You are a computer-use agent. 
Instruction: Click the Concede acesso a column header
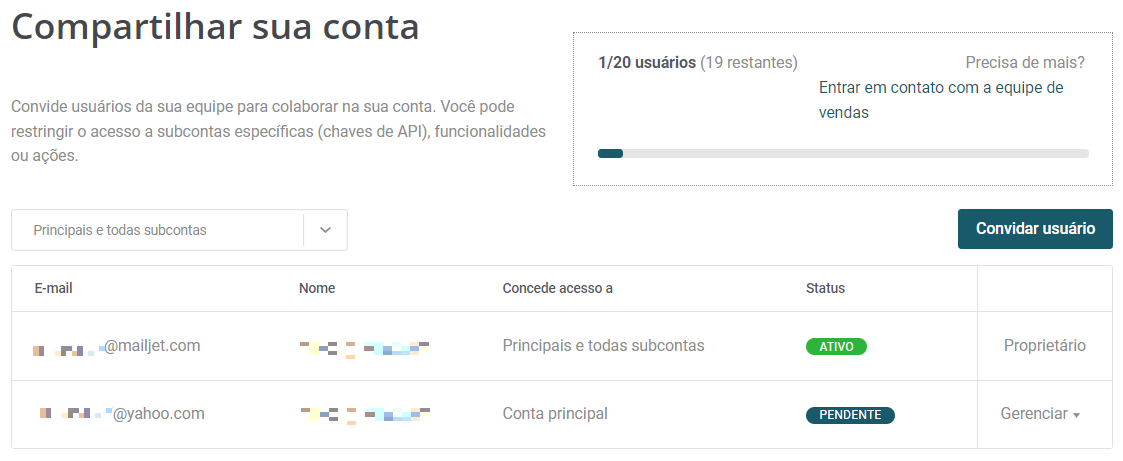[557, 288]
